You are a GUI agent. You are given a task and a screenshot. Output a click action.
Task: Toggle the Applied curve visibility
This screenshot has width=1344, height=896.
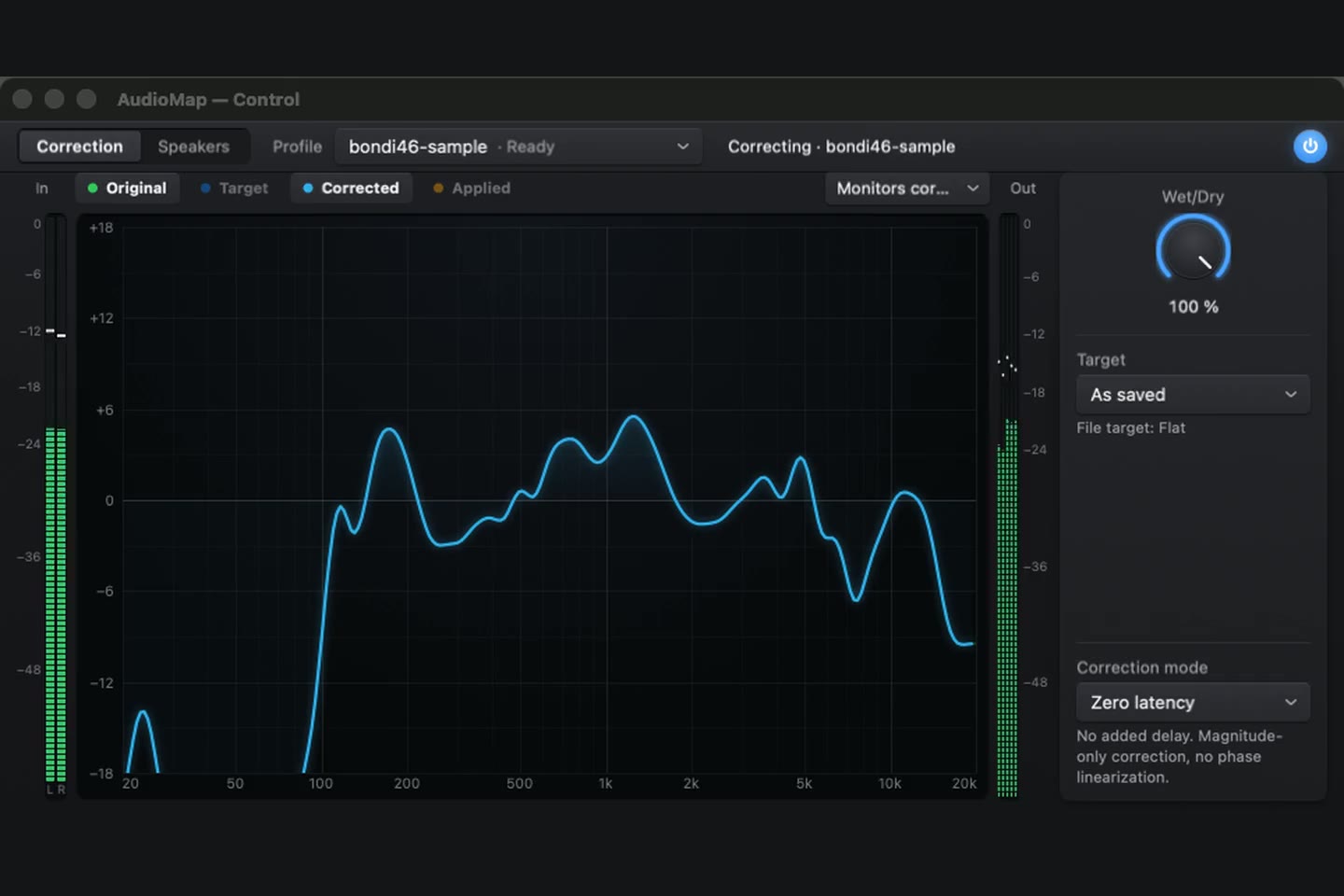coord(472,189)
